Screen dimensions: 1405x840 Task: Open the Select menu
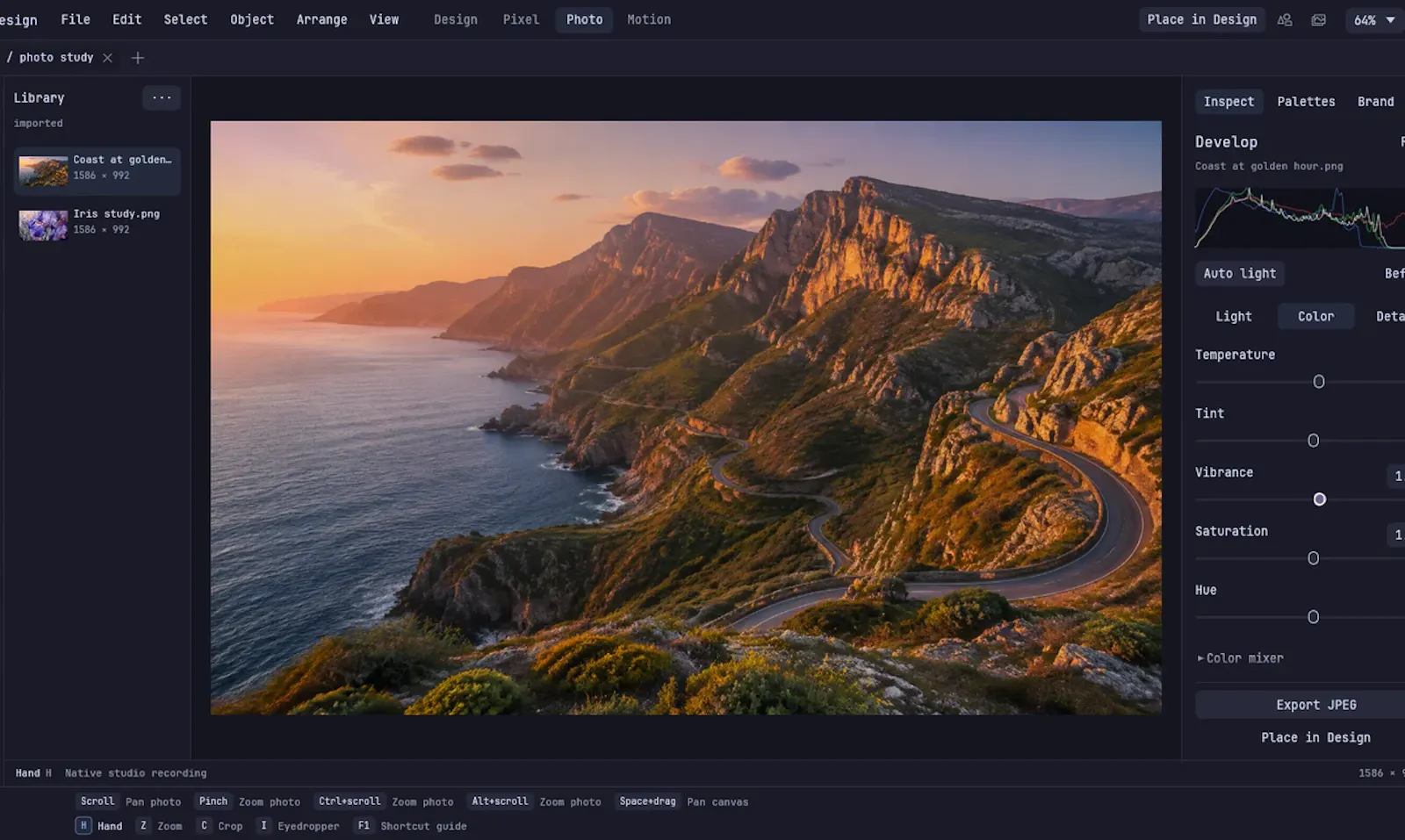tap(185, 19)
